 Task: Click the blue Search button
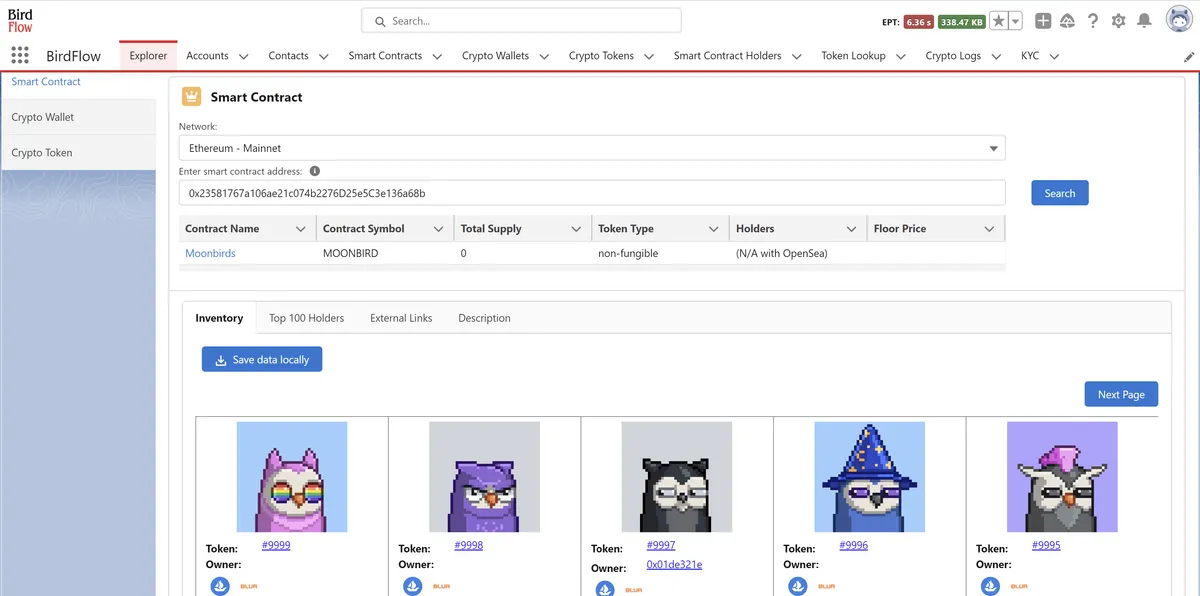click(x=1060, y=193)
